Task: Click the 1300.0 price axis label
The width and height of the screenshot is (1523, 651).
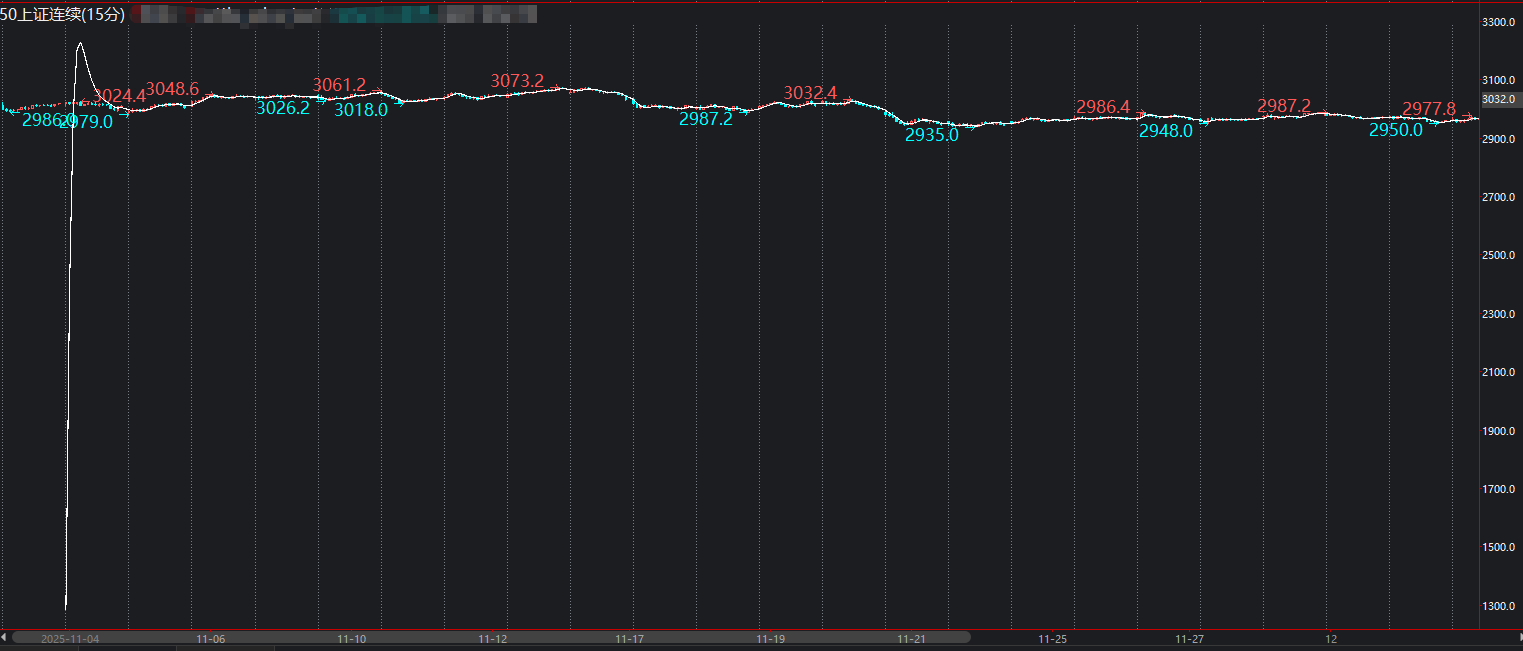Action: click(x=1500, y=606)
